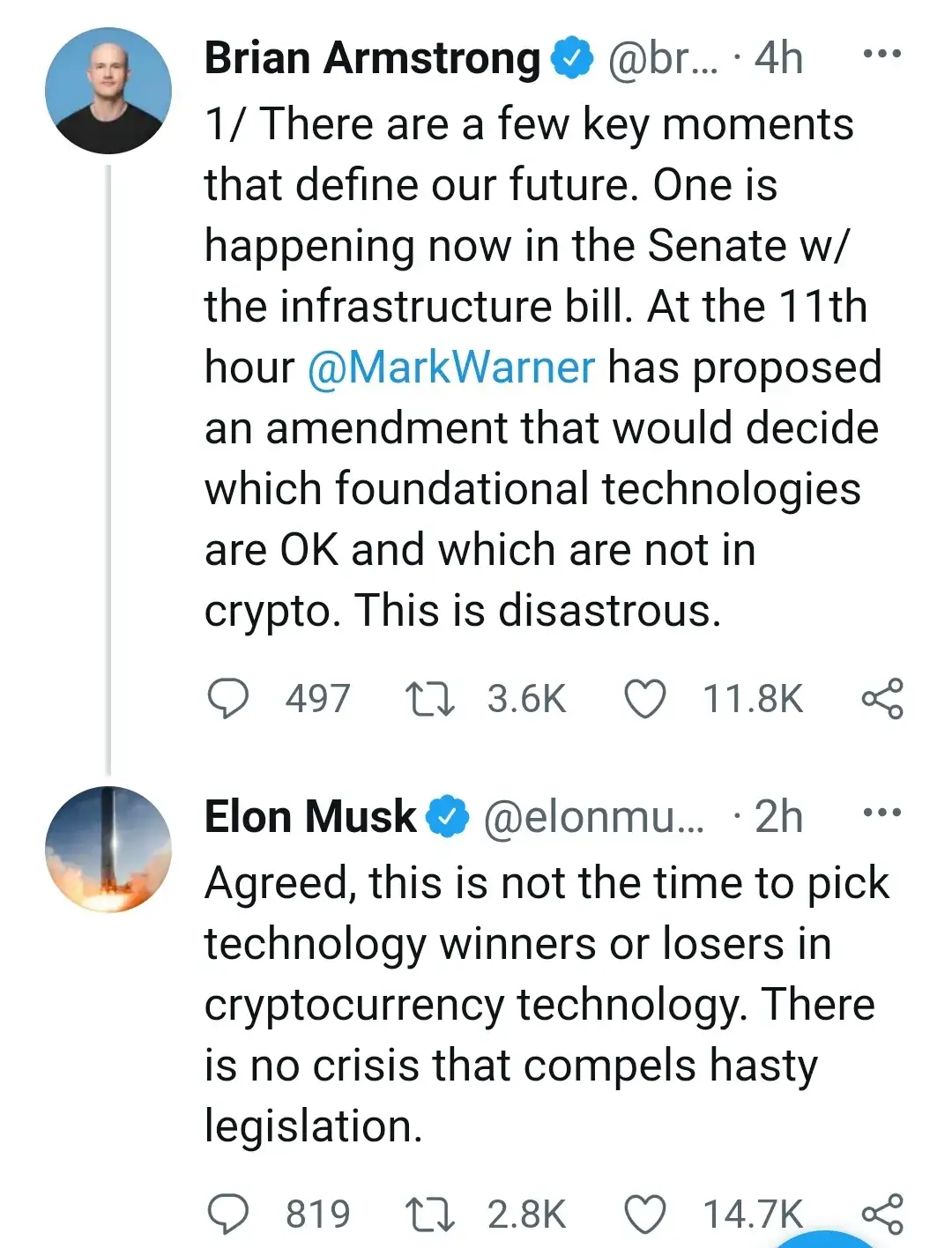952x1248 pixels.
Task: Tap the Elon Musk display name
Action: pyautogui.click(x=309, y=816)
